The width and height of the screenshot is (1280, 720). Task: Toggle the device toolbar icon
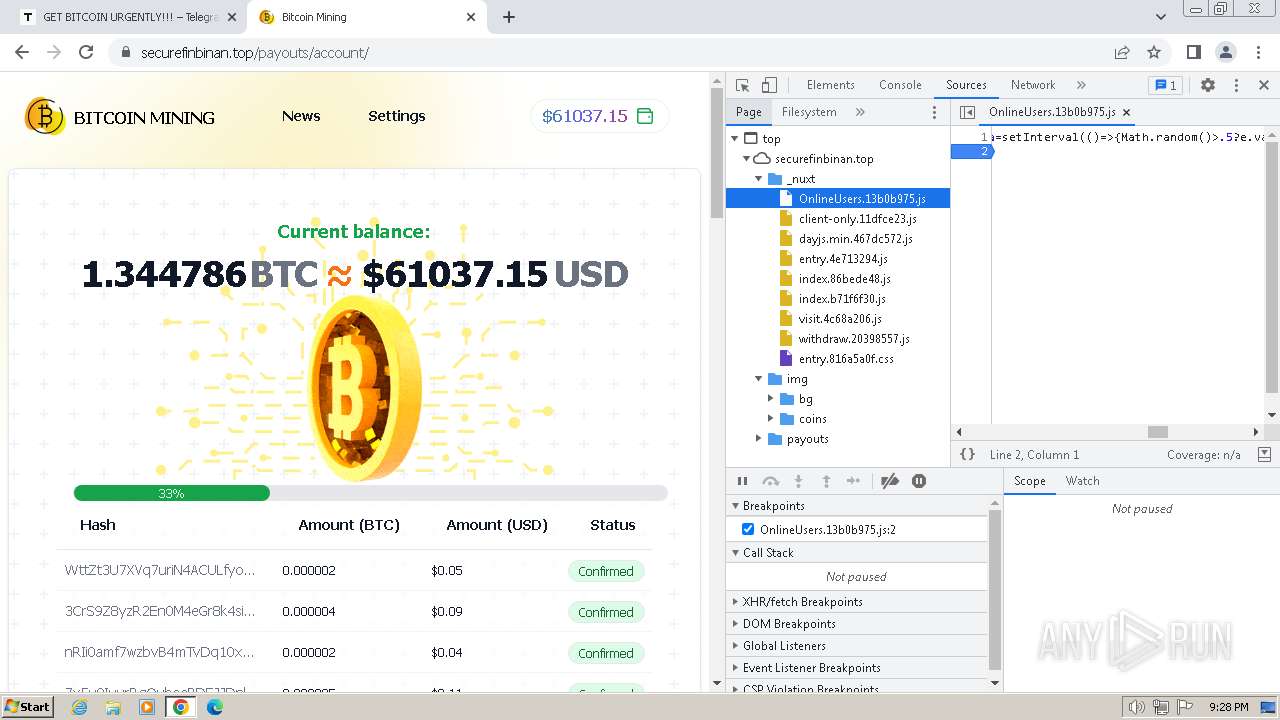coord(769,85)
